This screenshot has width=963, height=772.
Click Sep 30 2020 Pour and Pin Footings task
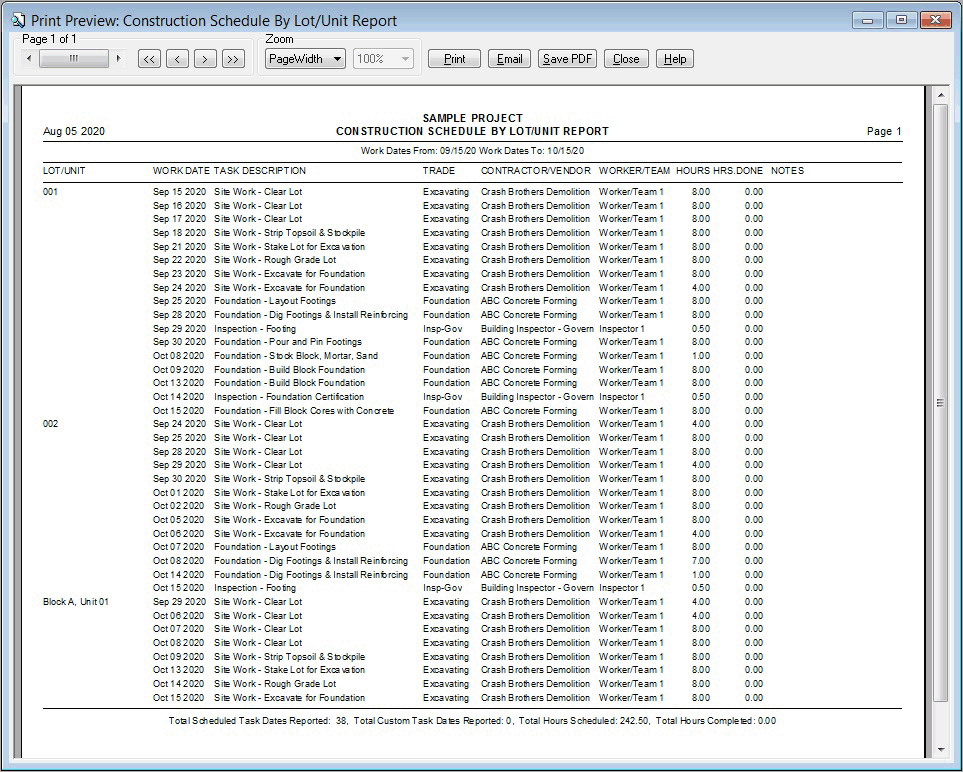pos(458,342)
